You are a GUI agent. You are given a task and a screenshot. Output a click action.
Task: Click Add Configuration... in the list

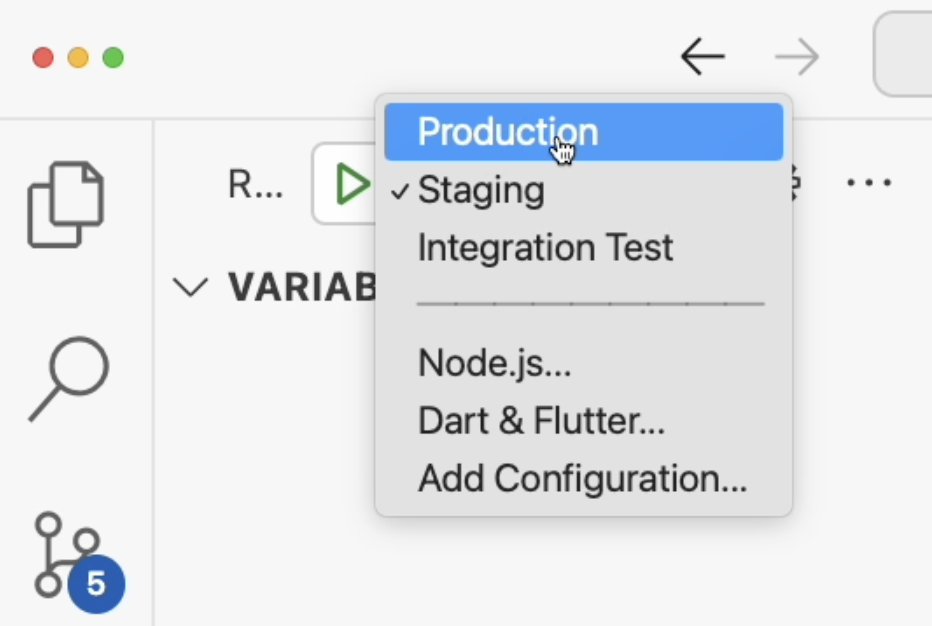582,479
